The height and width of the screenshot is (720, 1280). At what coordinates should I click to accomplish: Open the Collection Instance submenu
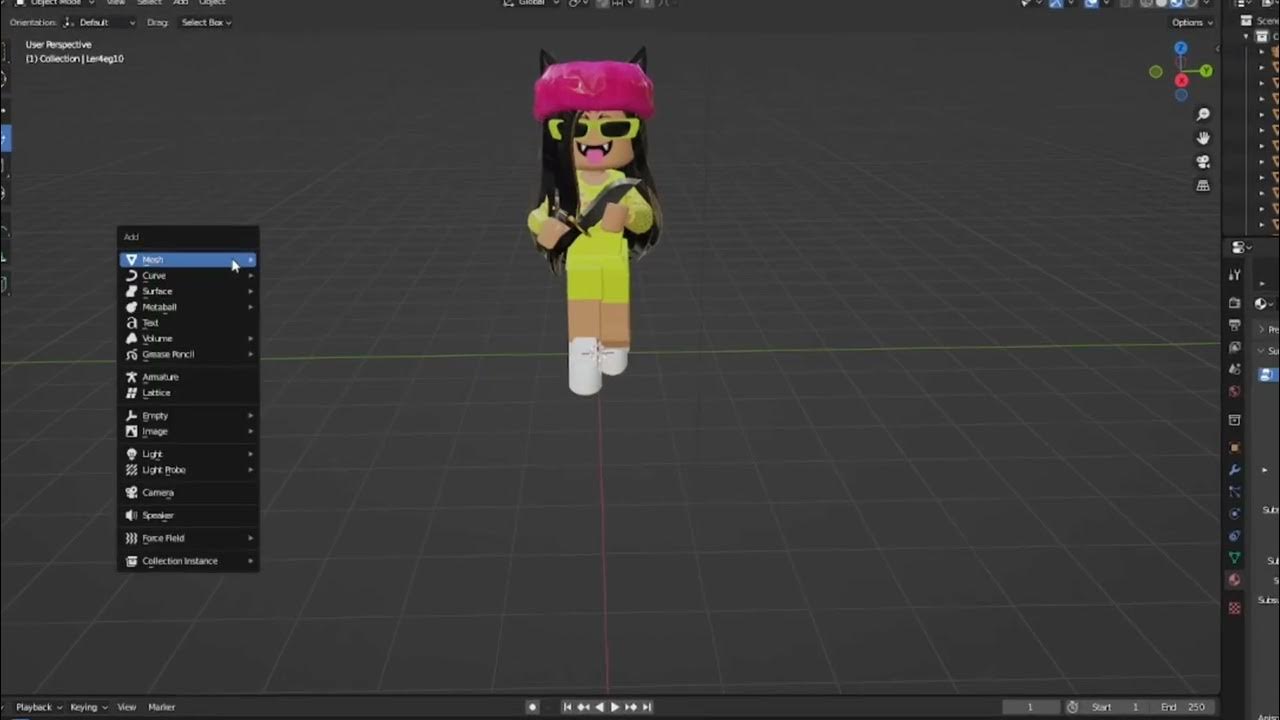[188, 561]
